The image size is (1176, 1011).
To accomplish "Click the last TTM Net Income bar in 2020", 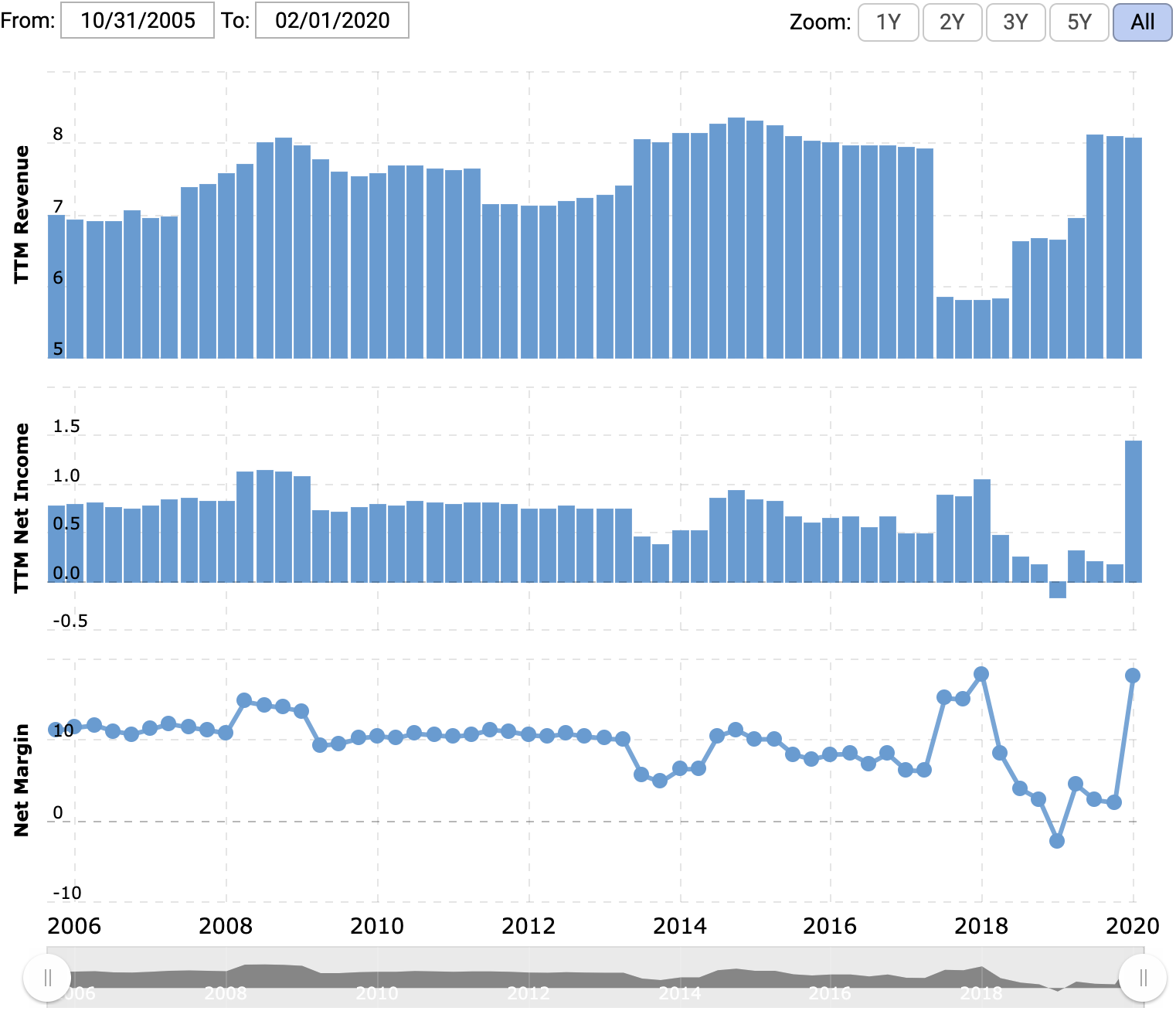I will click(x=1134, y=511).
